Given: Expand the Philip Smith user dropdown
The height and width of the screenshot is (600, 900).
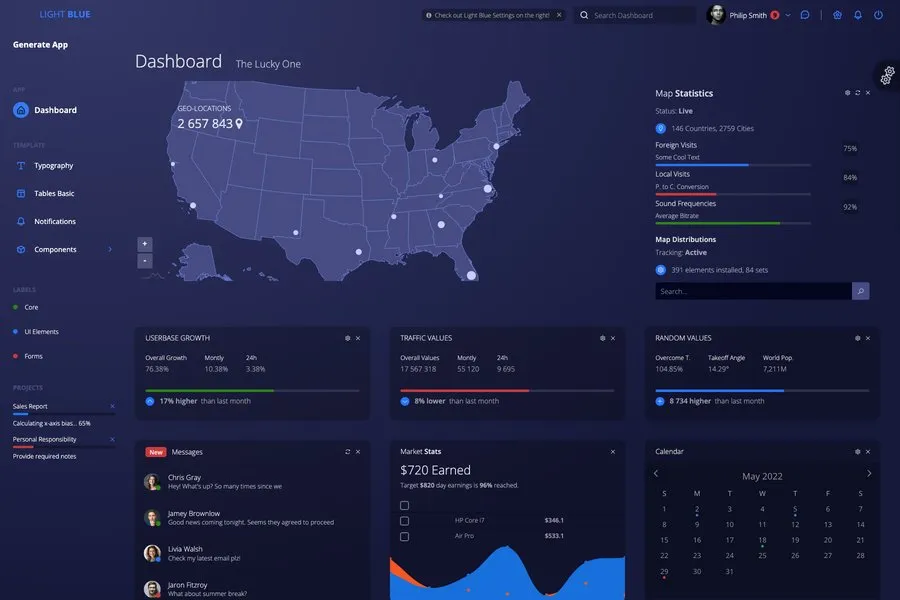Looking at the screenshot, I should point(788,15).
